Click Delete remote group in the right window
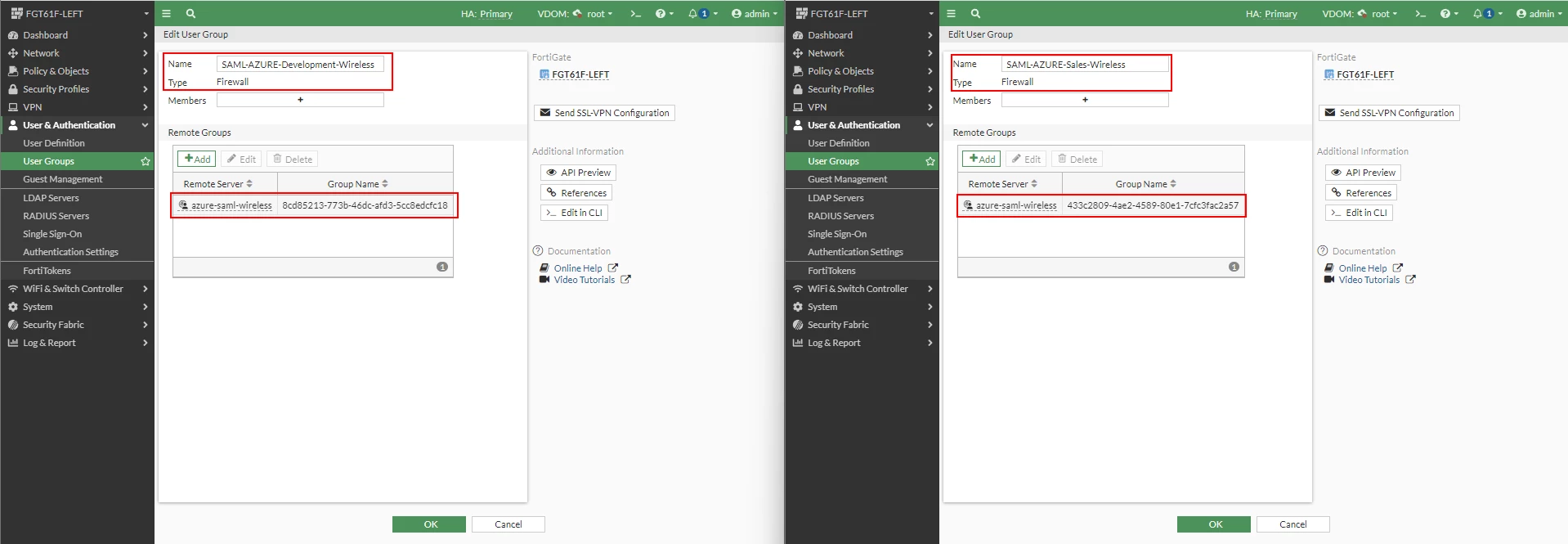Image resolution: width=1568 pixels, height=544 pixels. tap(1077, 160)
